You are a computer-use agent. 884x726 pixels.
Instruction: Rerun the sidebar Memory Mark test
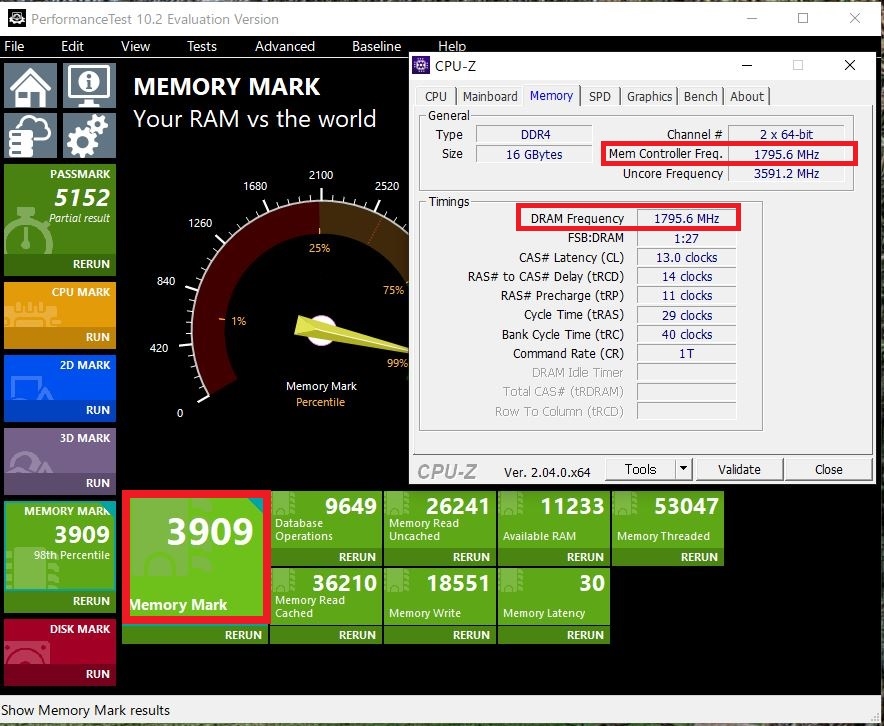coord(60,601)
